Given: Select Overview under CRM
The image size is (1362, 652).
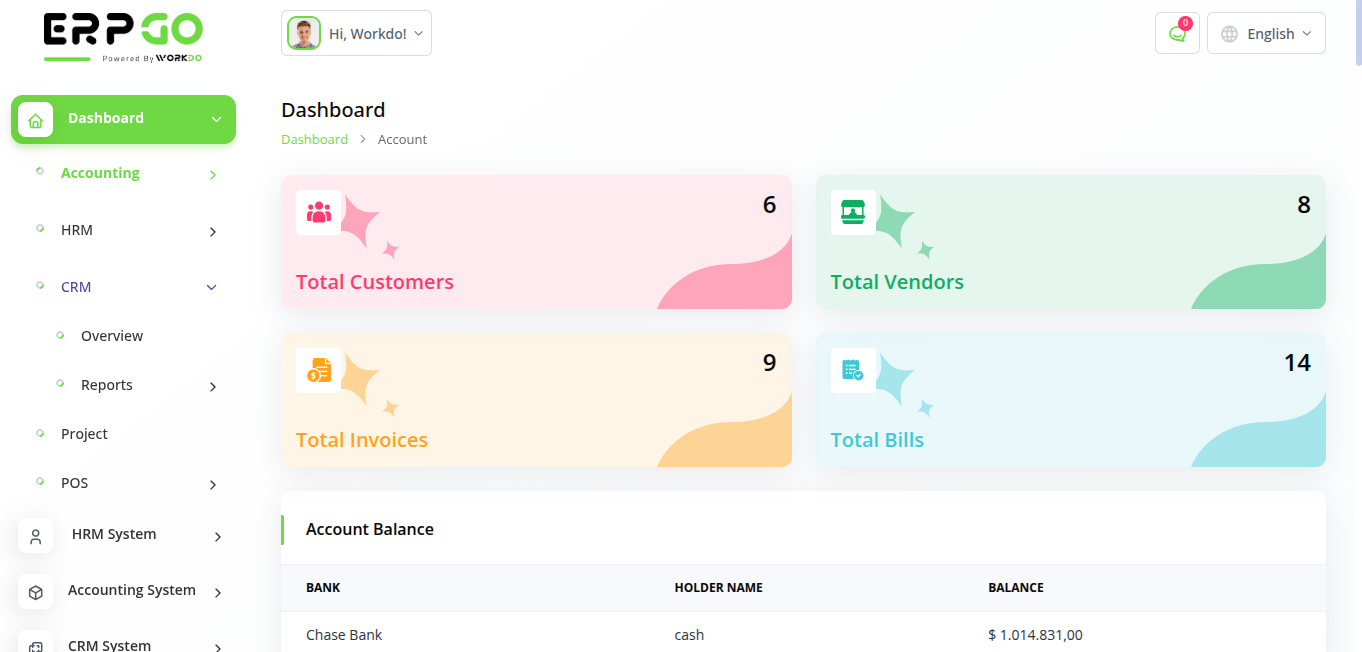Looking at the screenshot, I should (x=112, y=336).
